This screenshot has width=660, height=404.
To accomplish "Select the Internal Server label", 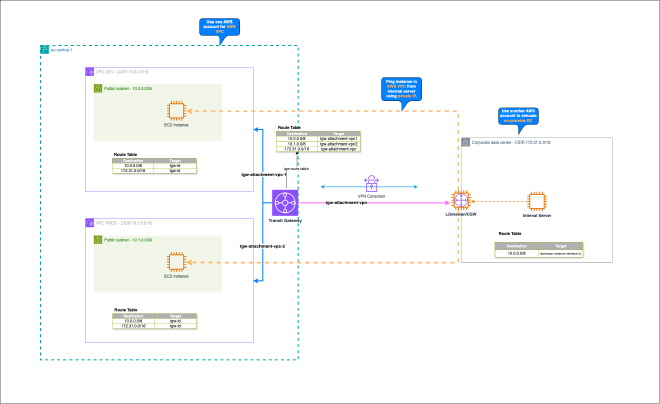I will pos(537,215).
